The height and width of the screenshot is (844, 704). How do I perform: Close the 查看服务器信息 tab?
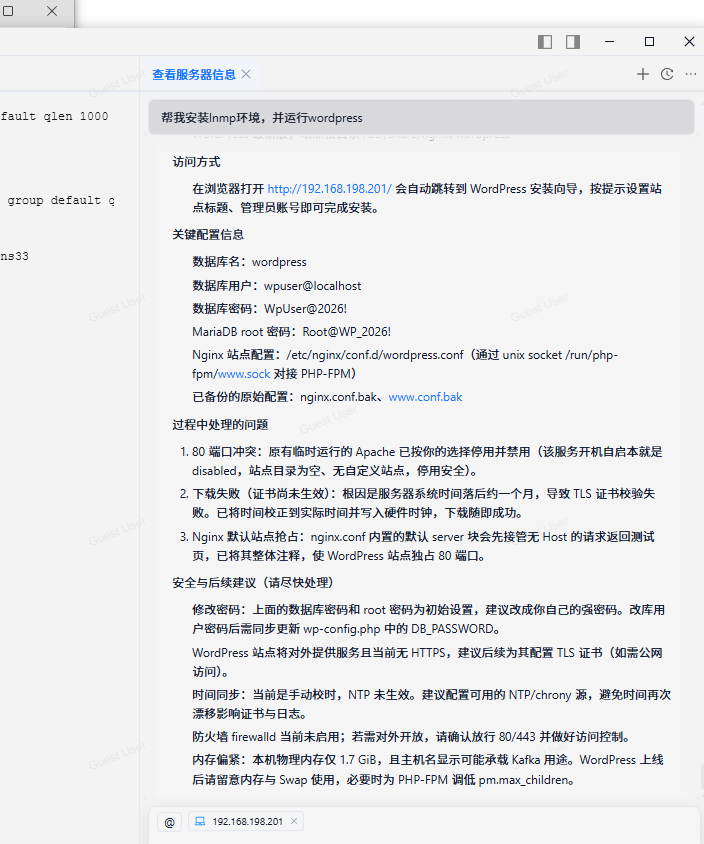(x=246, y=74)
